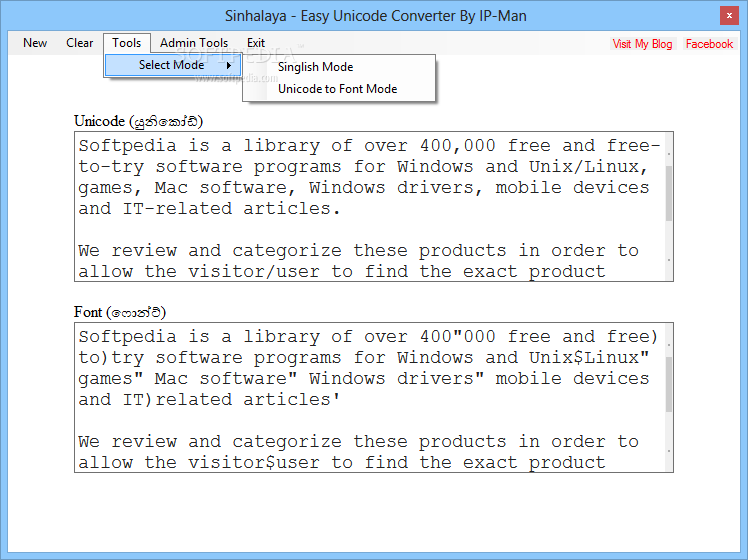Viewport: 748px width, 560px height.
Task: Click the up arrow of Font scrollbar
Action: 669,344
